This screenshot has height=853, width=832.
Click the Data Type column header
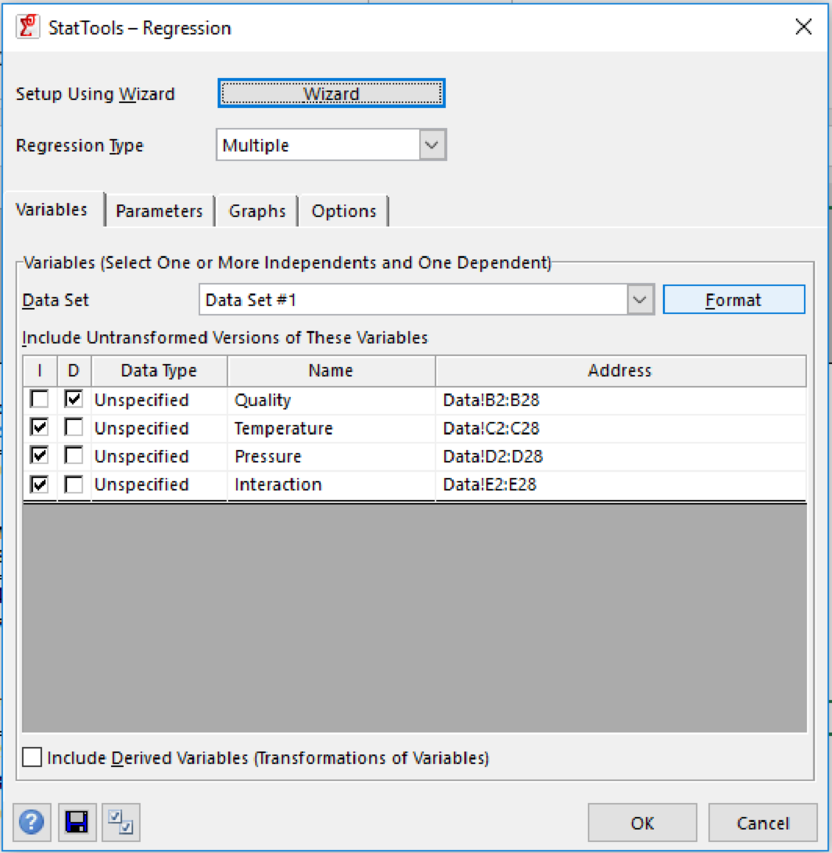[x=159, y=370]
